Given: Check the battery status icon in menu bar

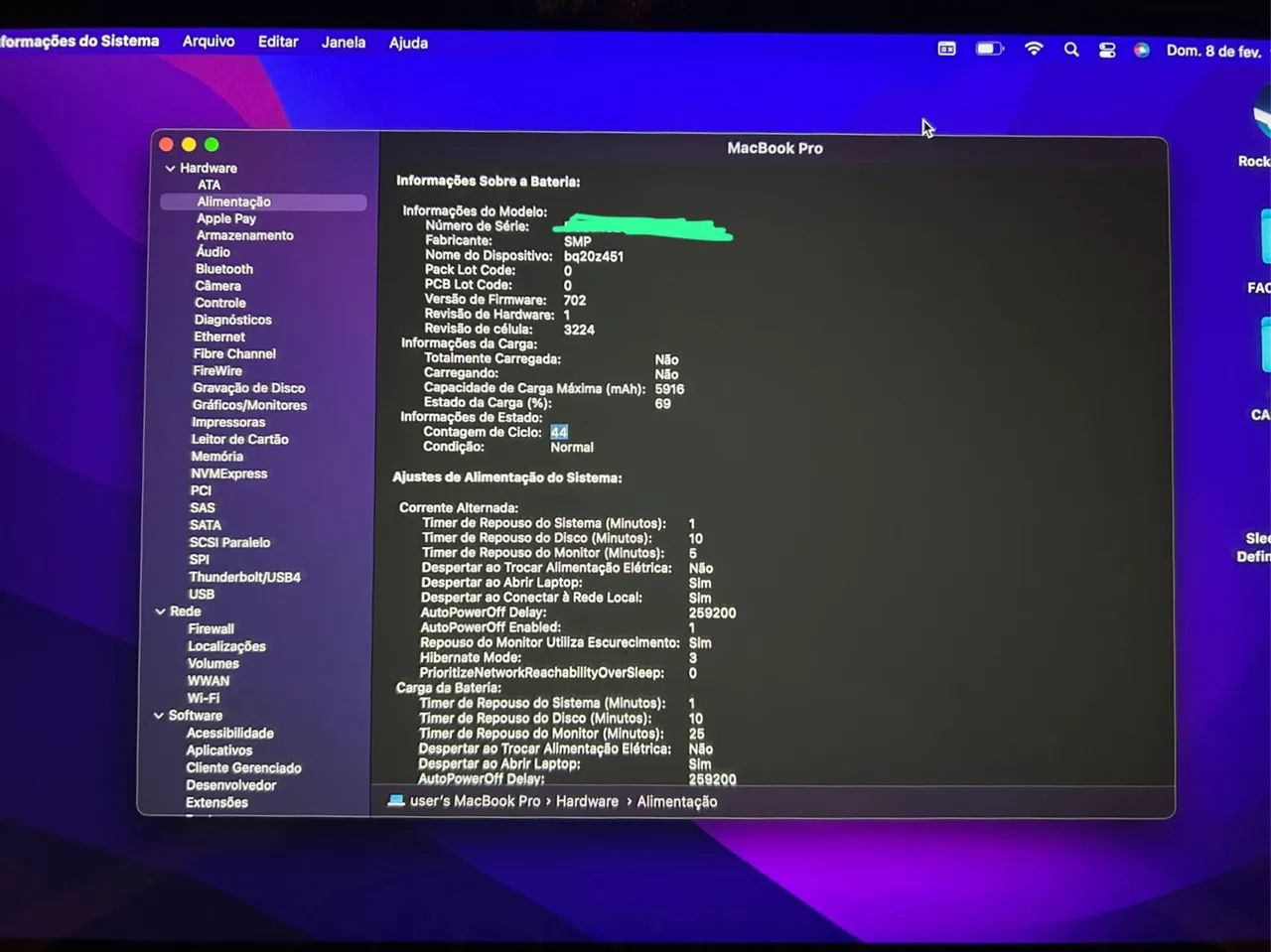Looking at the screenshot, I should [990, 49].
